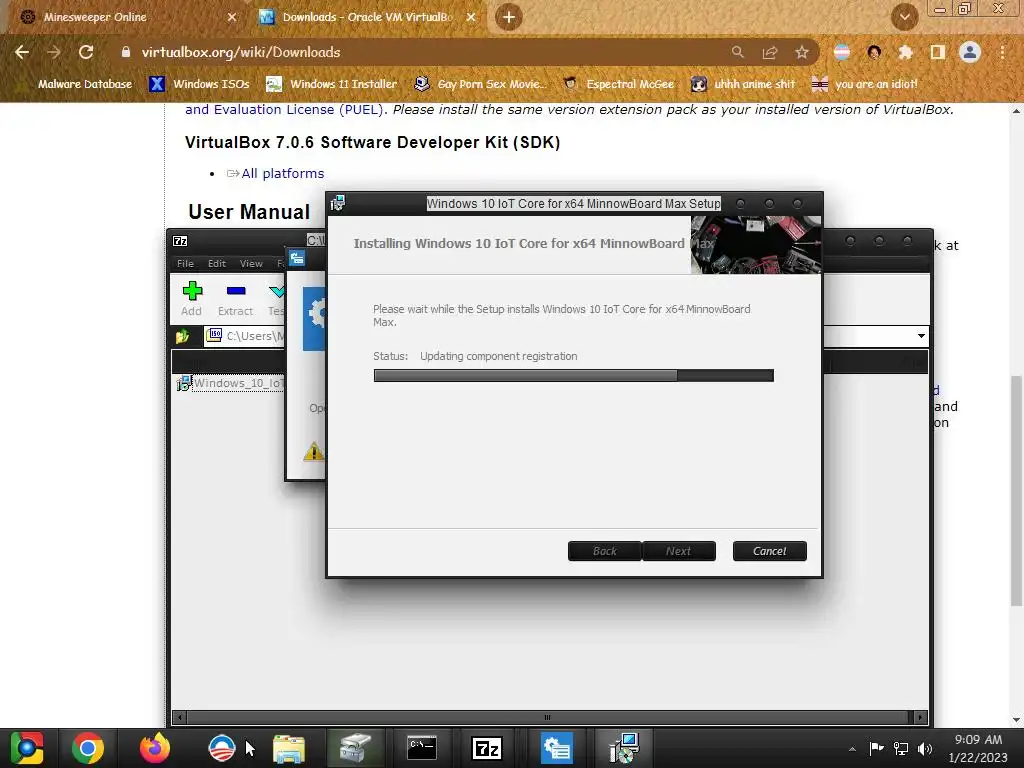Expand the 7-Zip address dropdown arrow

(x=921, y=336)
